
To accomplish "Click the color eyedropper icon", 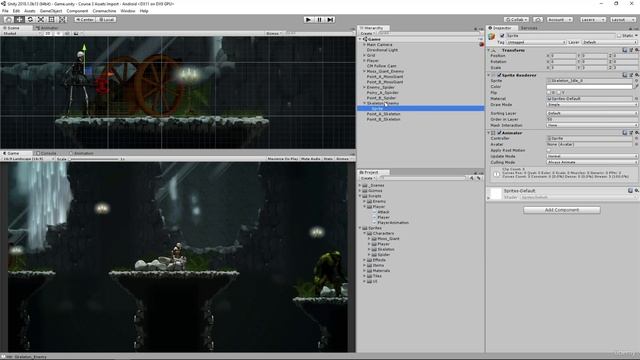I will (x=636, y=87).
